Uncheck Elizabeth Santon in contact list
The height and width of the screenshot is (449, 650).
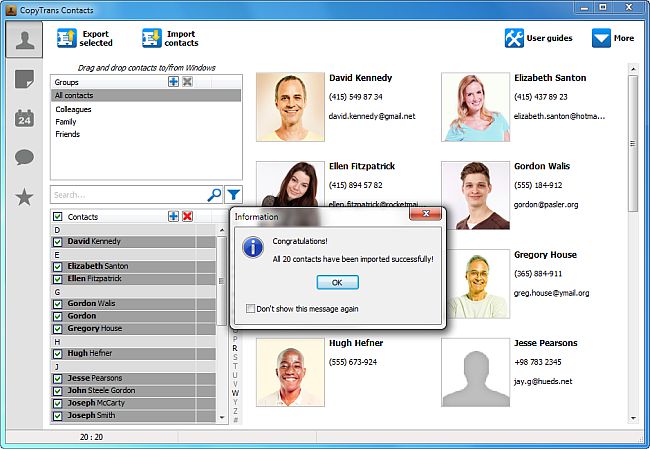click(x=58, y=267)
